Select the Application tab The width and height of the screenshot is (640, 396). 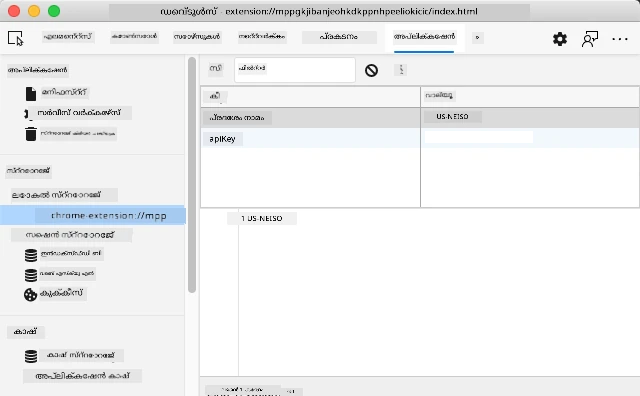(x=424, y=37)
